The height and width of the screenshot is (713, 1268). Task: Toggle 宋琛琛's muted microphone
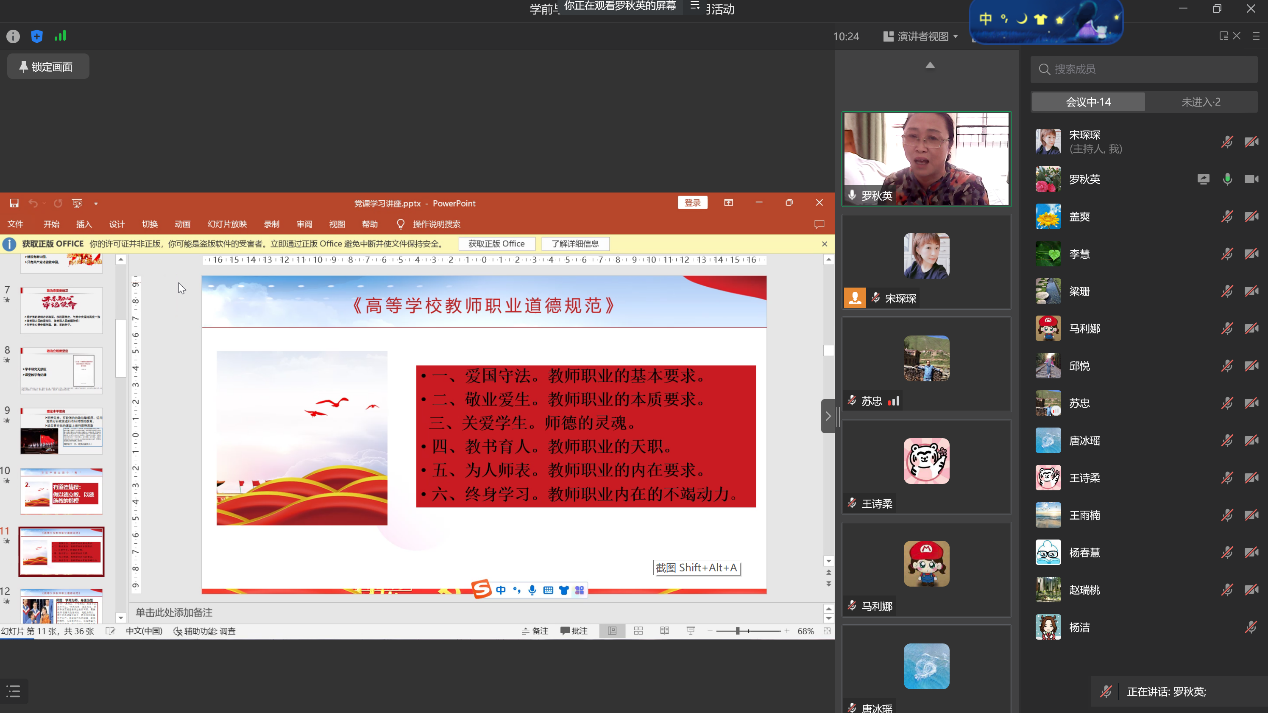(1227, 142)
